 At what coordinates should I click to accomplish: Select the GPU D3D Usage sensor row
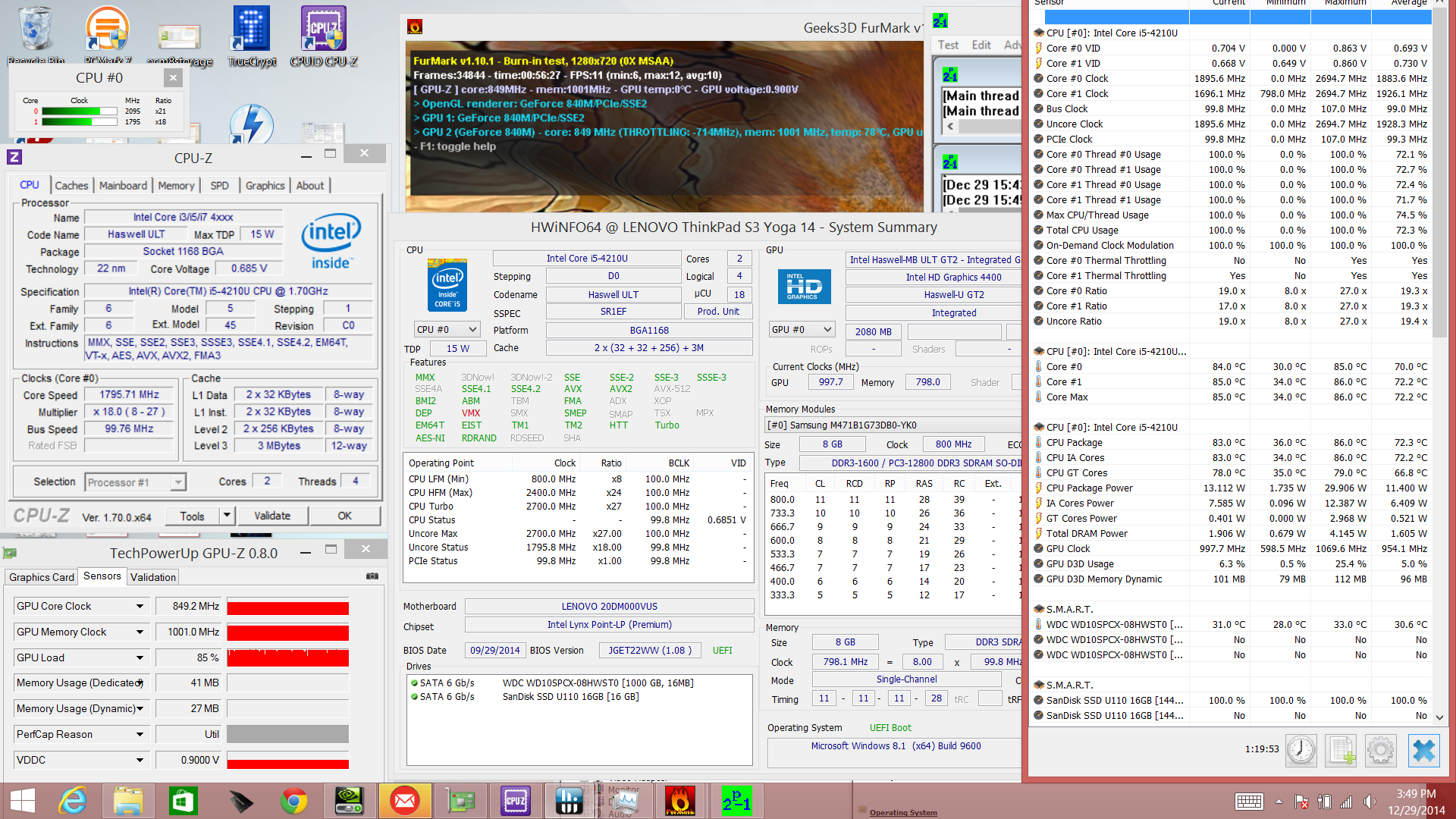click(1232, 564)
